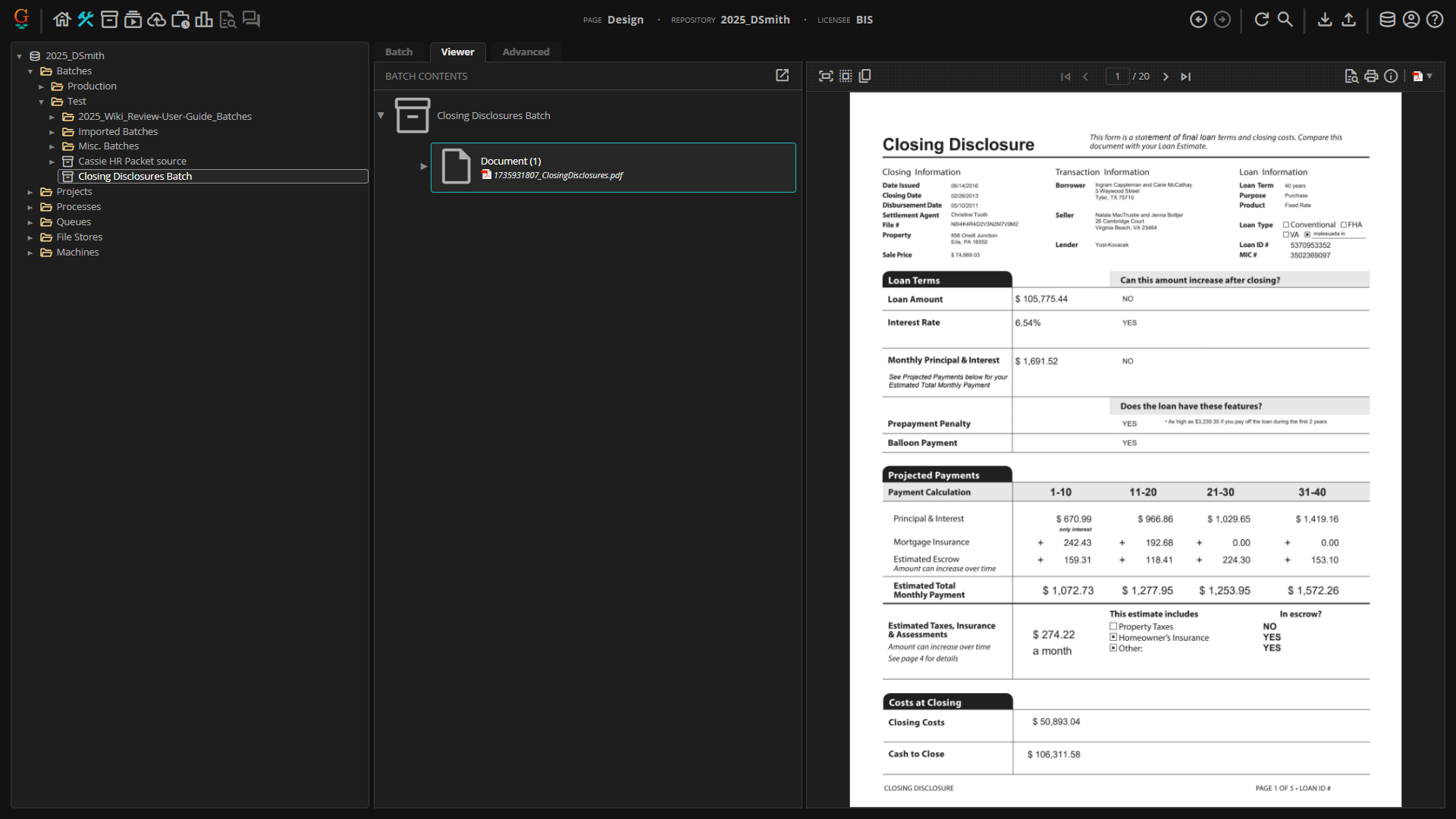Image resolution: width=1456 pixels, height=819 pixels.
Task: Select the Design tools icon in the toolbar
Action: [85, 19]
